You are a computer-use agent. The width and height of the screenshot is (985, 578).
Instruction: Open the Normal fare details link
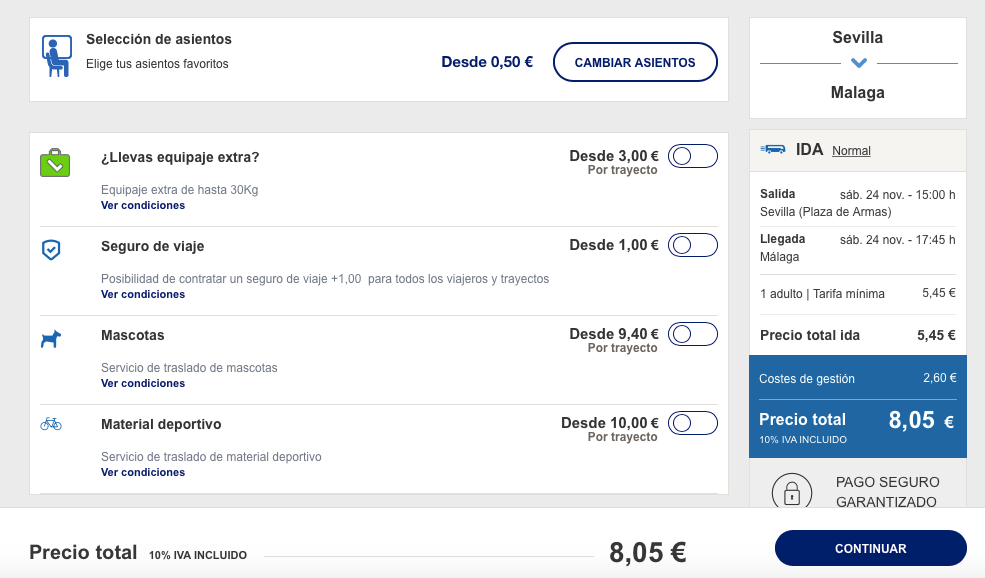[x=851, y=151]
